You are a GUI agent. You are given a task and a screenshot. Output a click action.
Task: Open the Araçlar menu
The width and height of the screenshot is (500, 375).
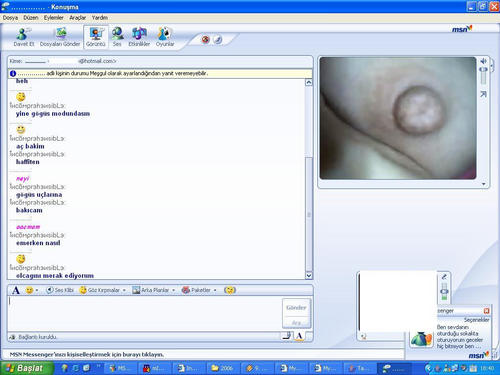click(77, 18)
